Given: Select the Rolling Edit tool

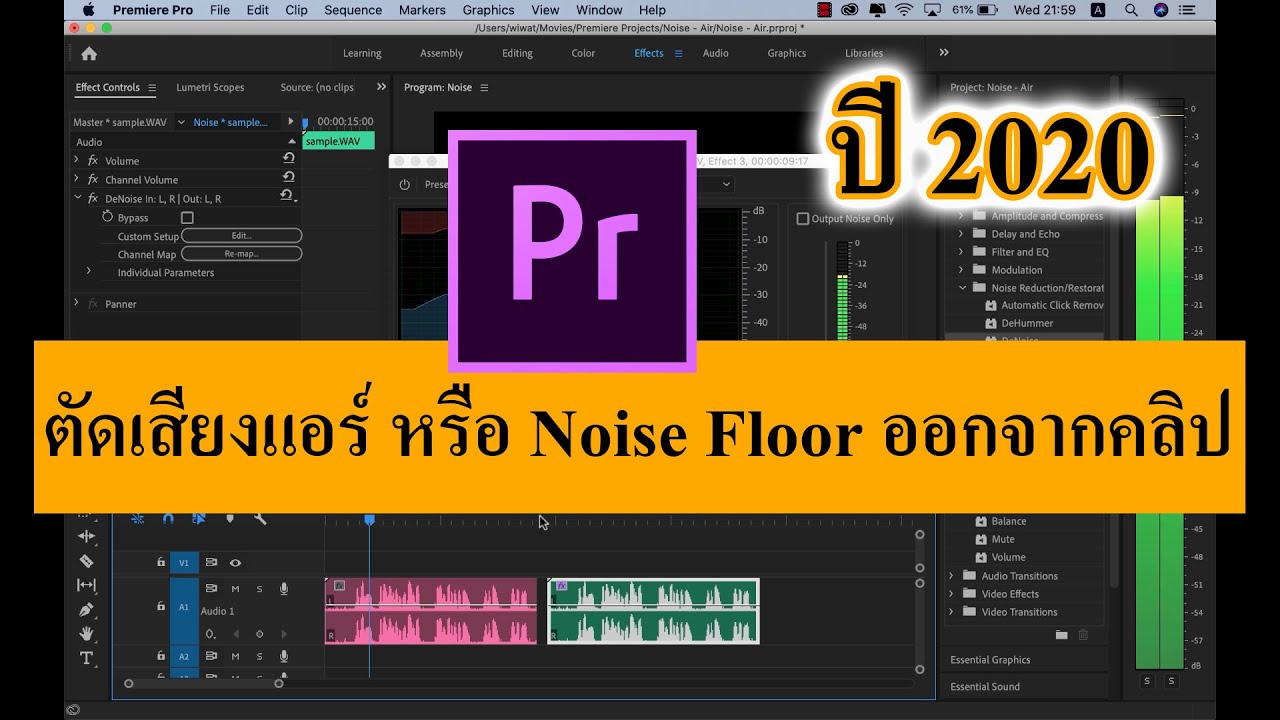Looking at the screenshot, I should click(x=86, y=536).
